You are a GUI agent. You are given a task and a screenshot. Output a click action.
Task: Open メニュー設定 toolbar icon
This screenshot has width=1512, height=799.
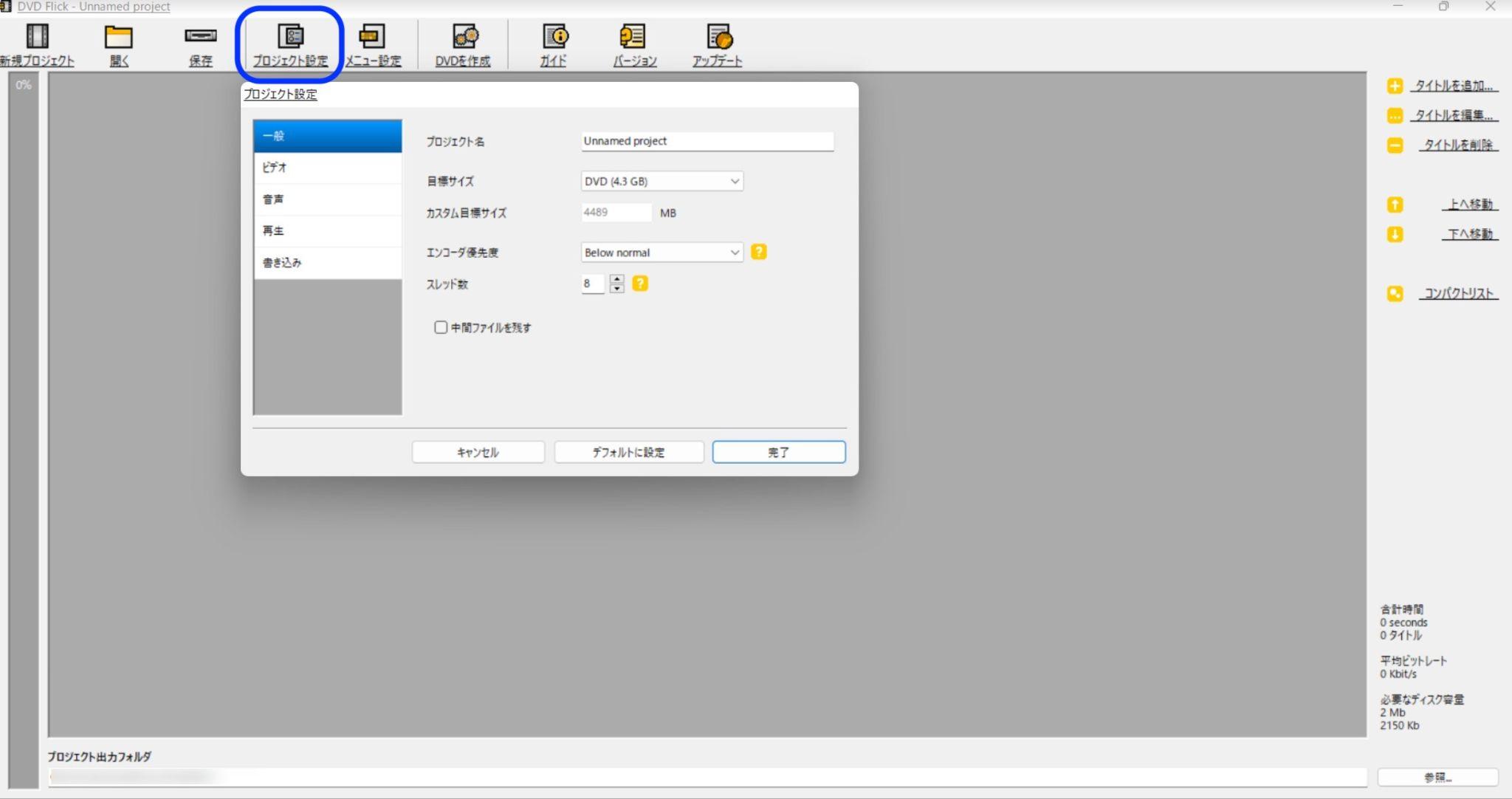372,36
